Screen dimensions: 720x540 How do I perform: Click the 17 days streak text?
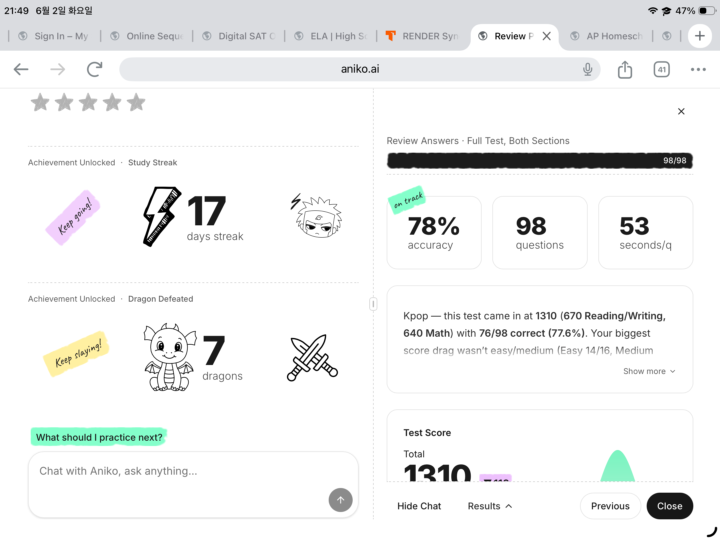214,219
